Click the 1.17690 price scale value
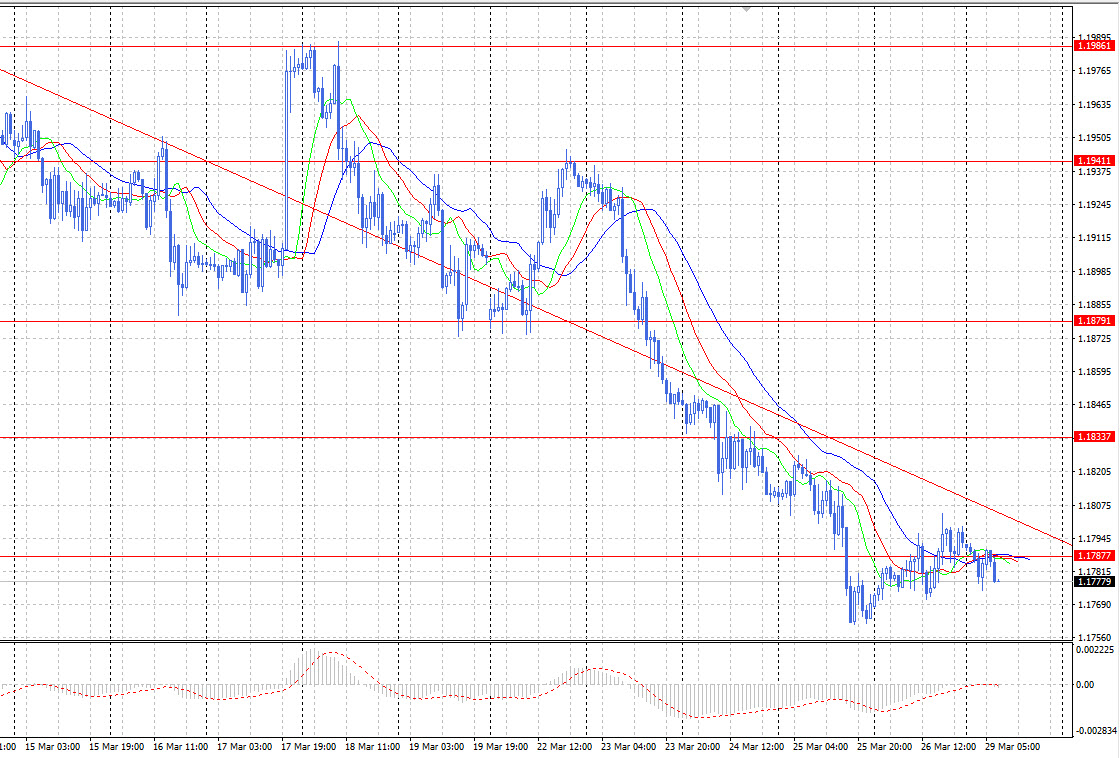The image size is (1120, 758). 1094,604
